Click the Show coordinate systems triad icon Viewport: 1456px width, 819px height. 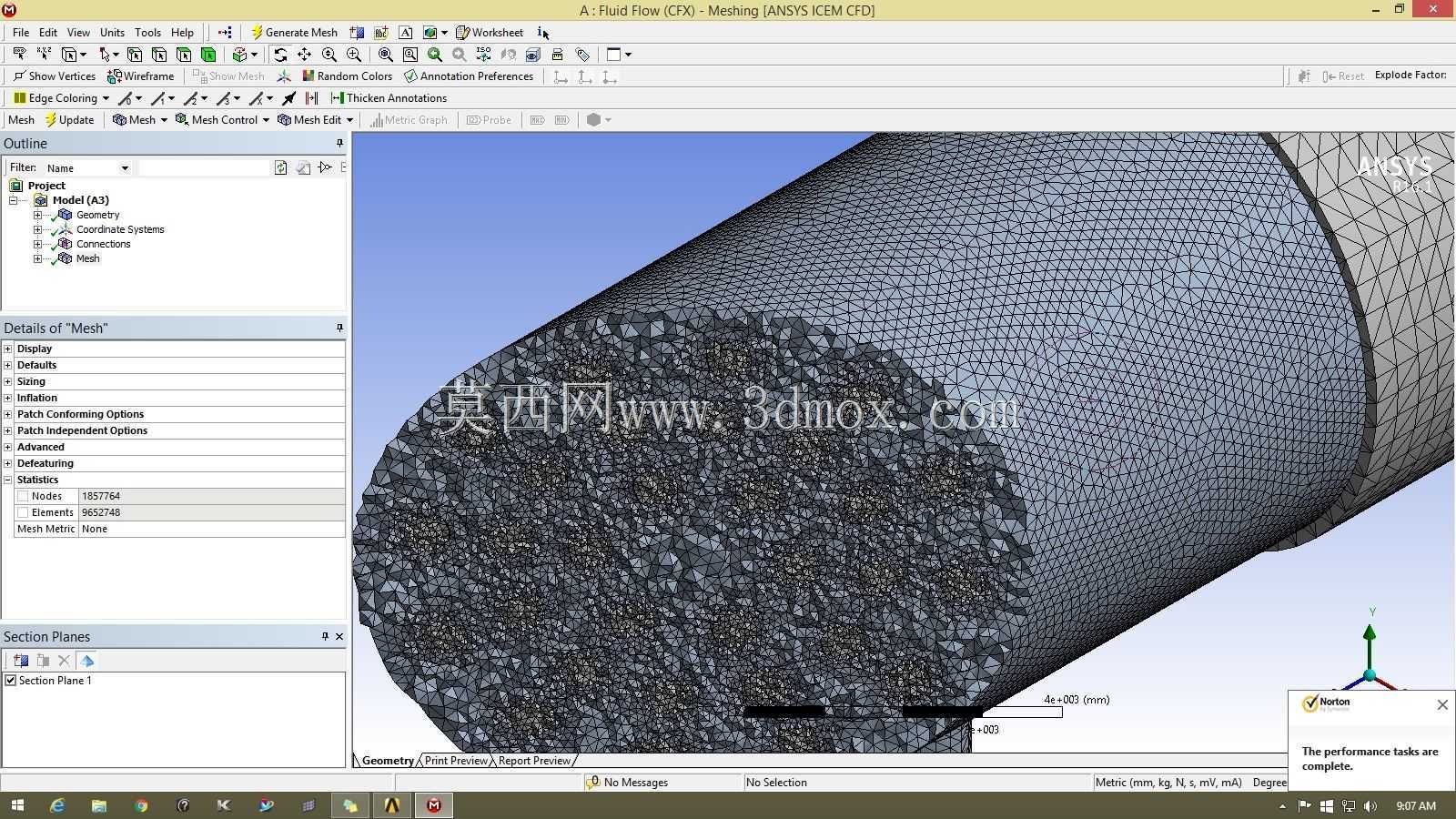tap(284, 76)
